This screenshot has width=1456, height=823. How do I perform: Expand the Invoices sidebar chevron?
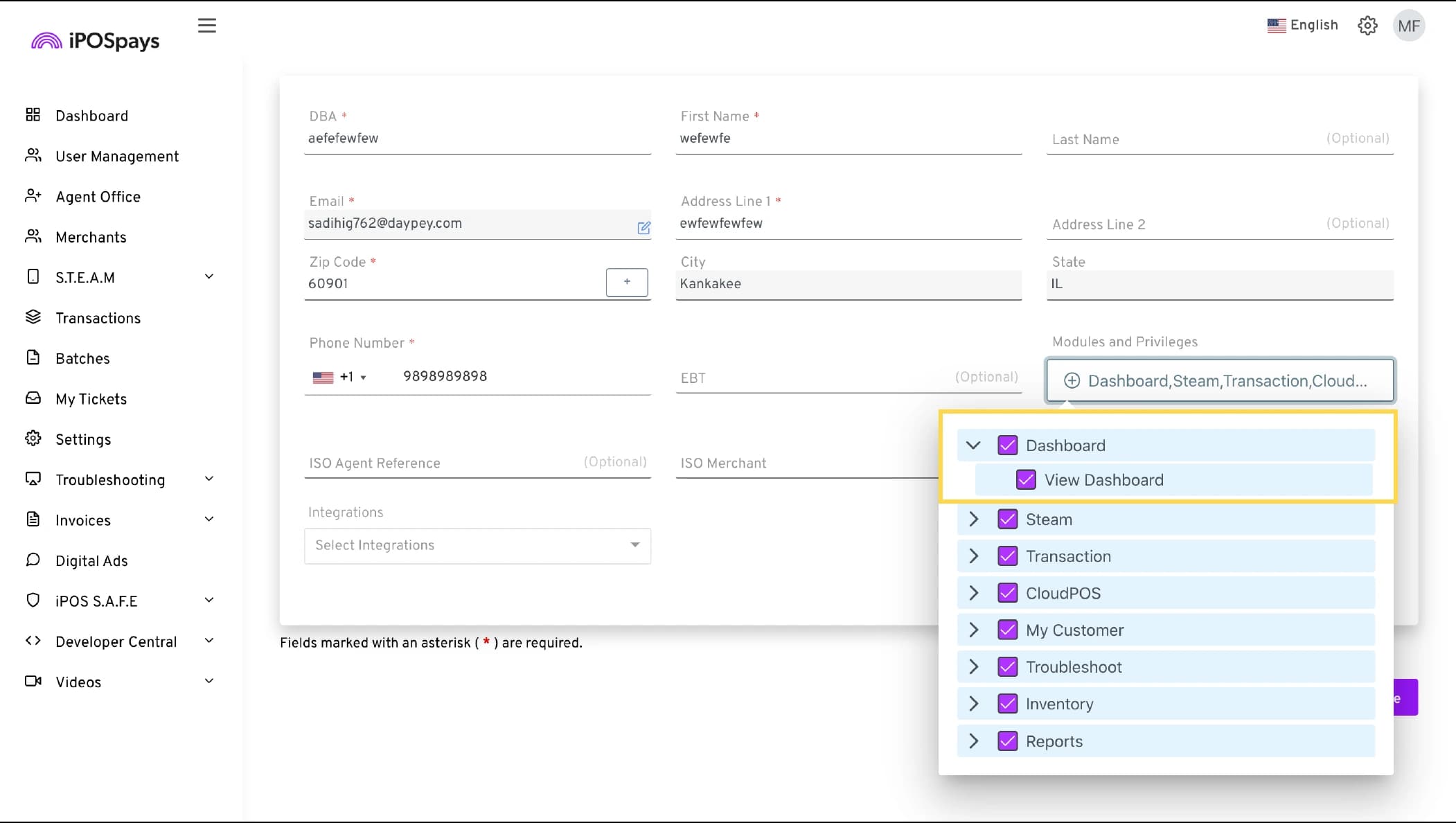click(x=209, y=520)
